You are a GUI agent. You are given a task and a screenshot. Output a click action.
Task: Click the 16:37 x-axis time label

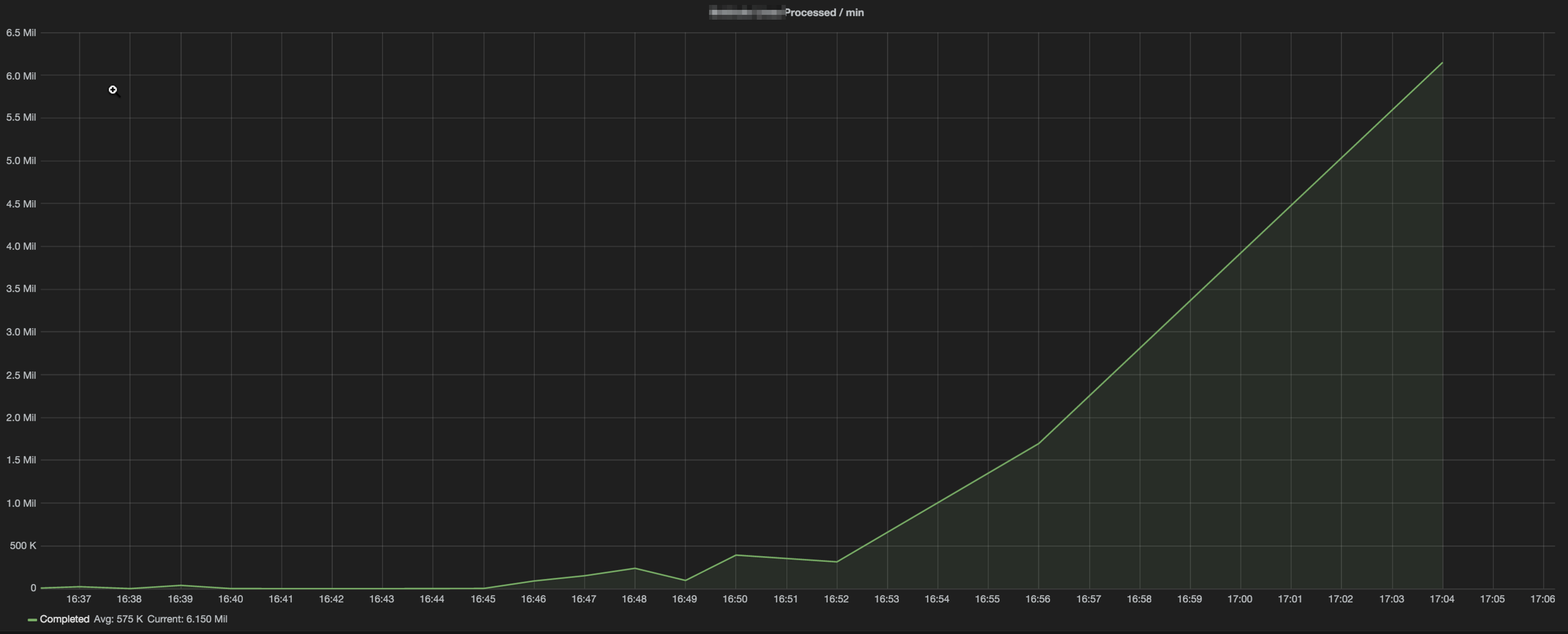pyautogui.click(x=79, y=599)
